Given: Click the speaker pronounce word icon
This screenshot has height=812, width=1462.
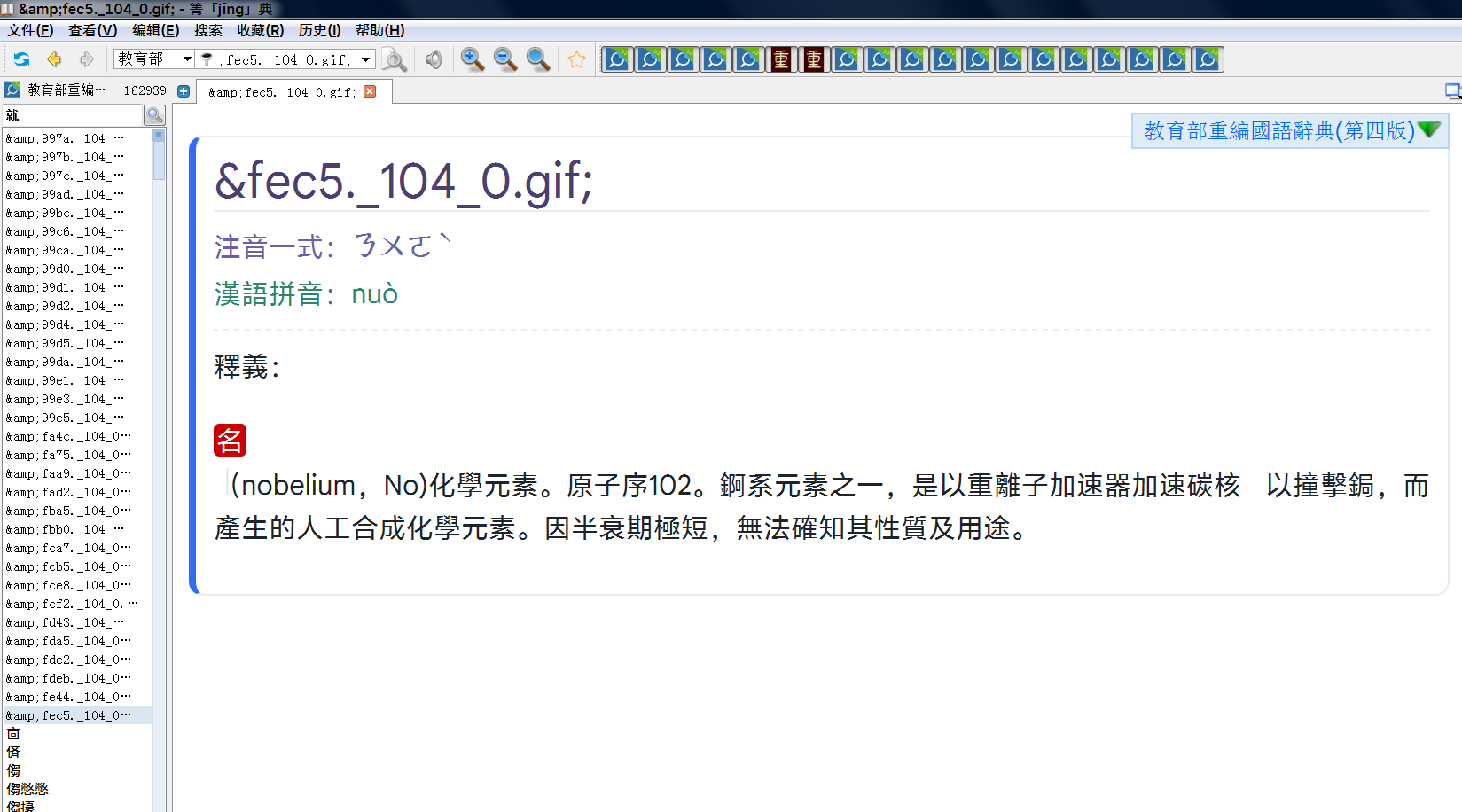Looking at the screenshot, I should (x=434, y=59).
